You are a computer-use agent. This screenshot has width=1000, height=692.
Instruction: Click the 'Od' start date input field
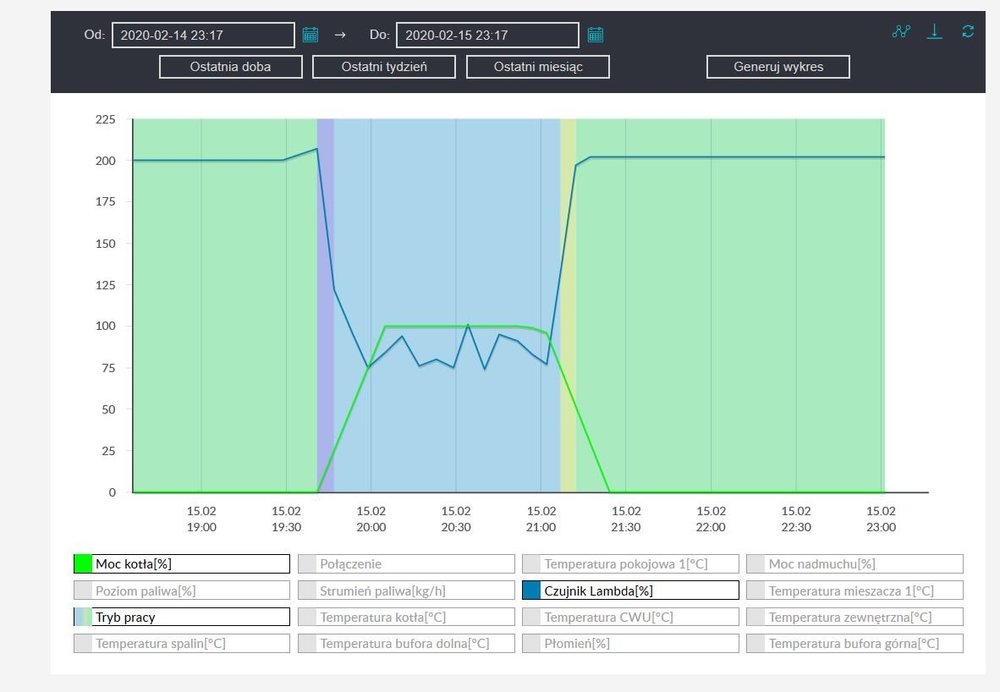point(203,35)
